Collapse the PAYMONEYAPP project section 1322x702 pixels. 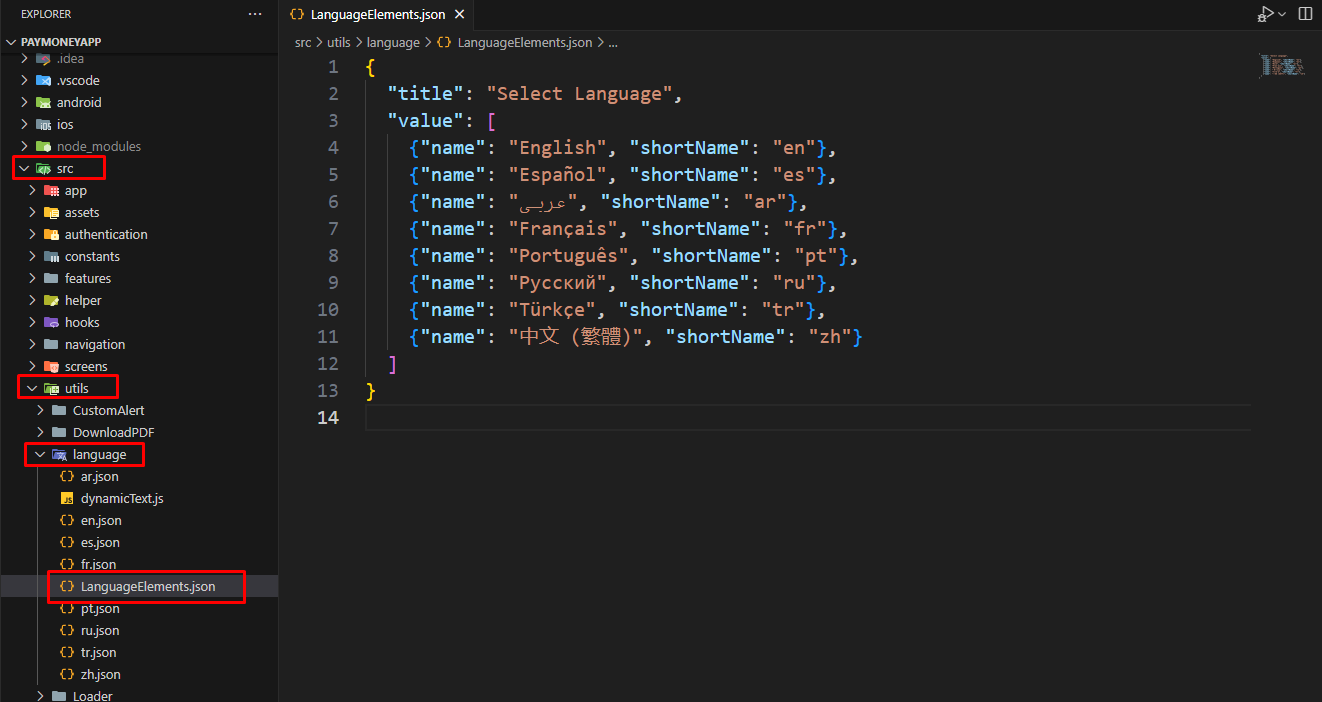pyautogui.click(x=12, y=42)
